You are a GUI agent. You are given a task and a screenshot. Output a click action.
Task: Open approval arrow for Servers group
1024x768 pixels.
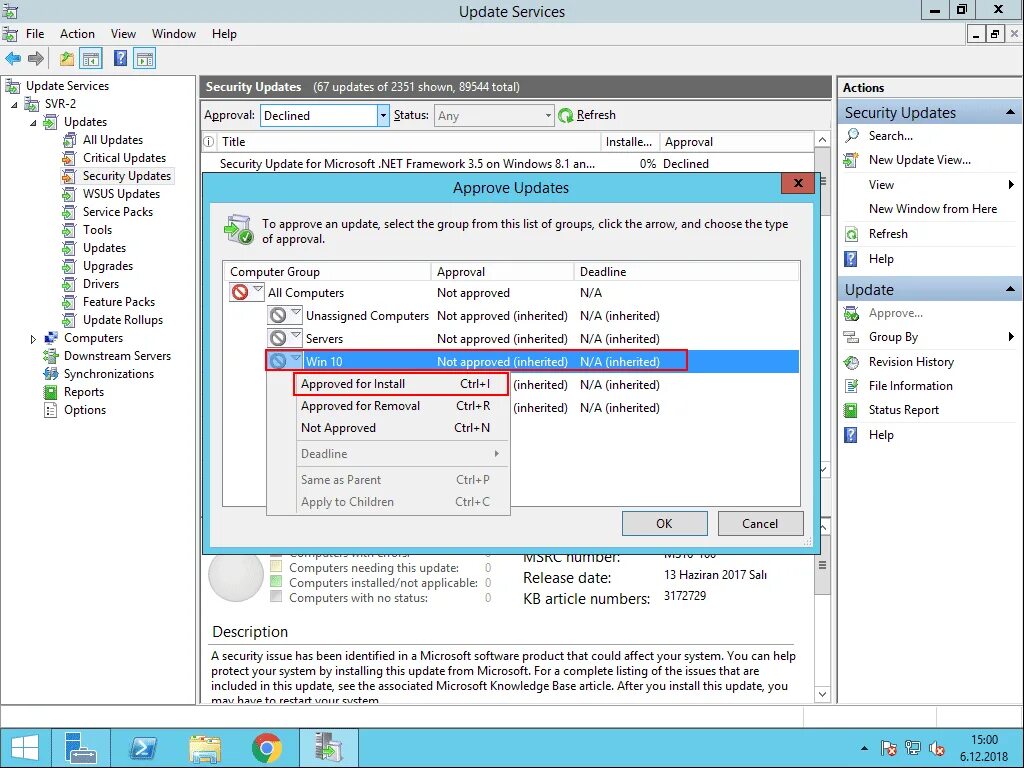pyautogui.click(x=296, y=338)
